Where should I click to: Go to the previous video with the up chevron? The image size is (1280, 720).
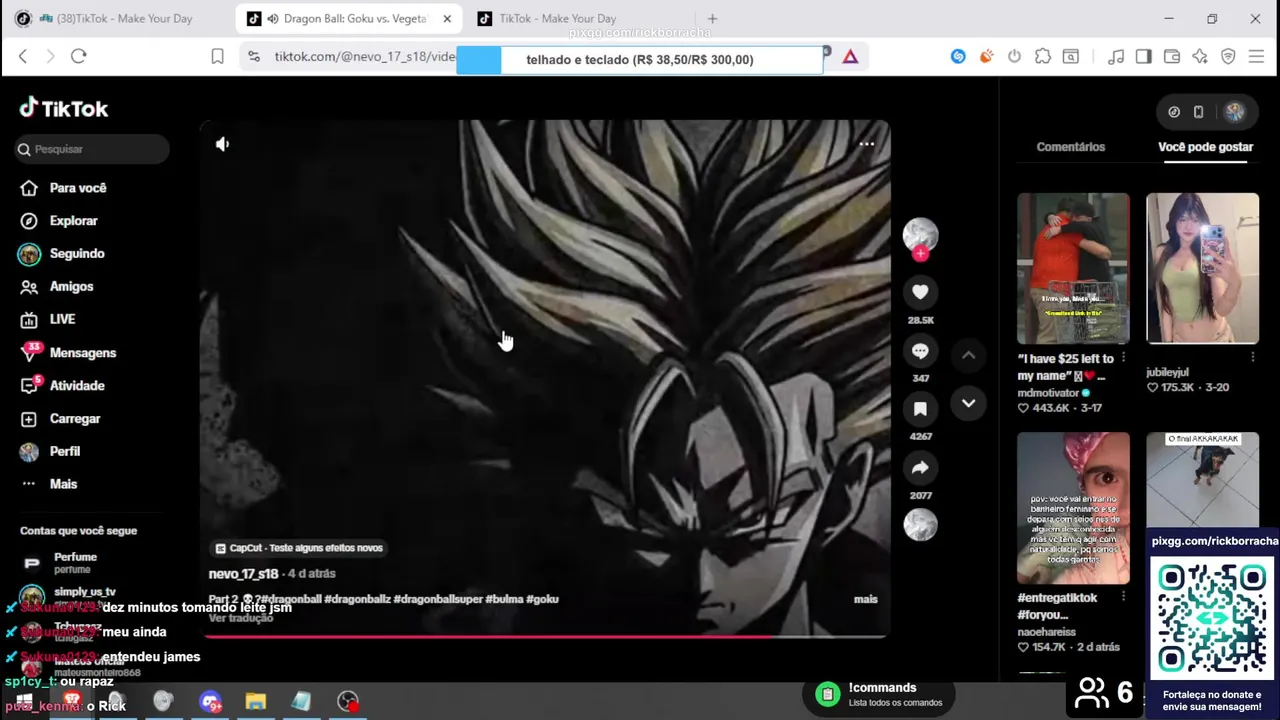tap(968, 355)
